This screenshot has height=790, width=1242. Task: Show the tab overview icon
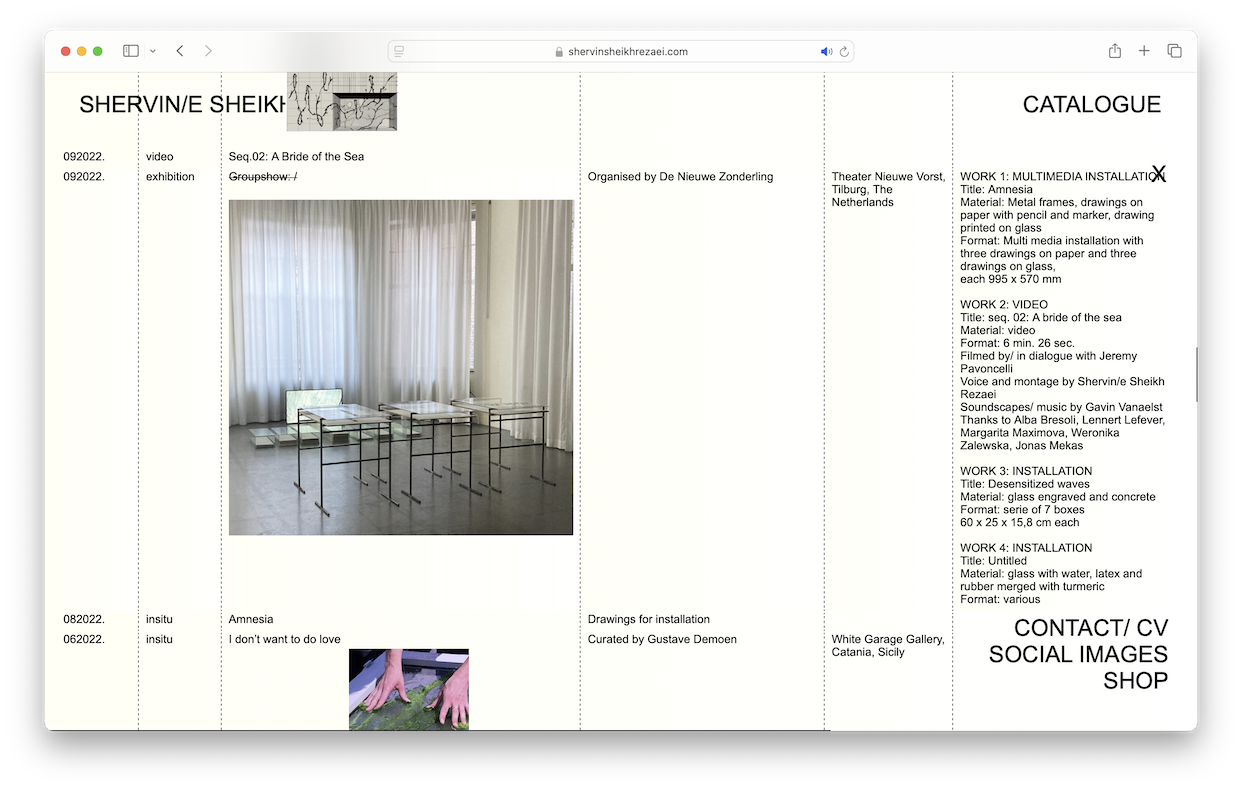pos(1174,51)
